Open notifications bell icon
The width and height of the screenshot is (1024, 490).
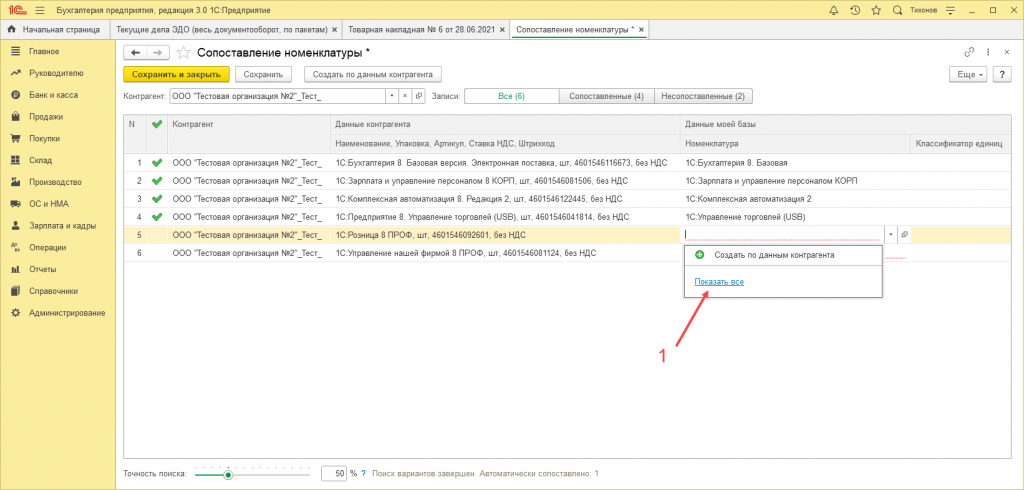[833, 10]
